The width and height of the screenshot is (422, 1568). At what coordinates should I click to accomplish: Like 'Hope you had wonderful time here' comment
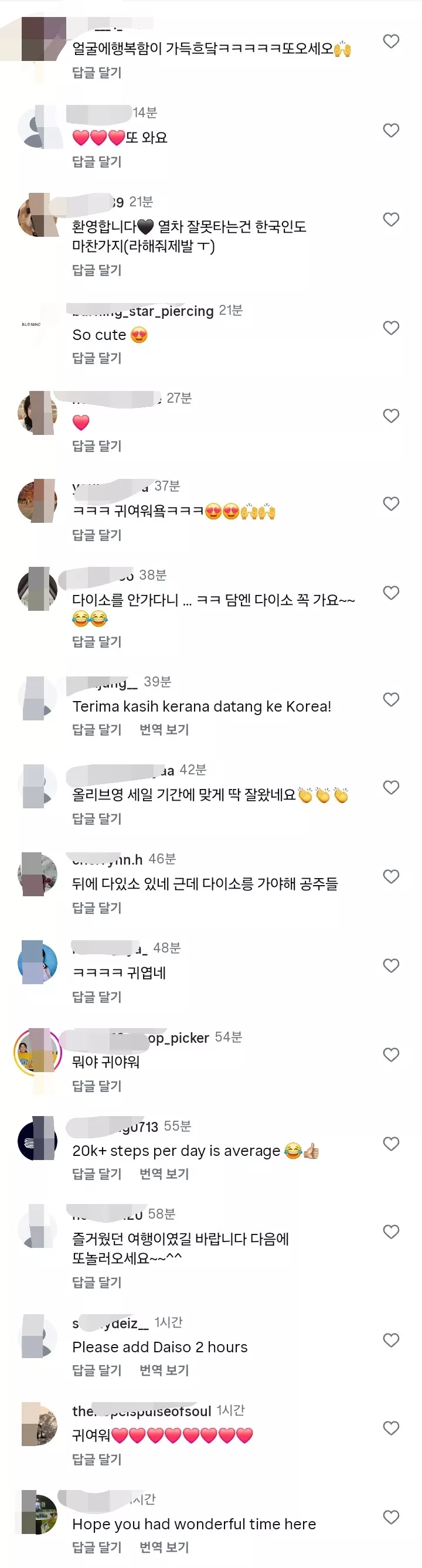391,1517
